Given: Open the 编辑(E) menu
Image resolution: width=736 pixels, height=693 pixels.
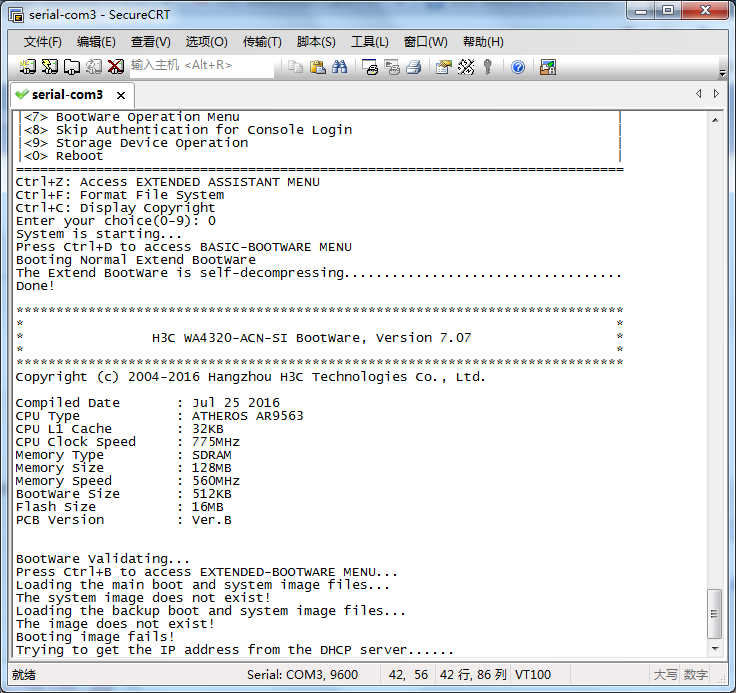Looking at the screenshot, I should (x=96, y=42).
